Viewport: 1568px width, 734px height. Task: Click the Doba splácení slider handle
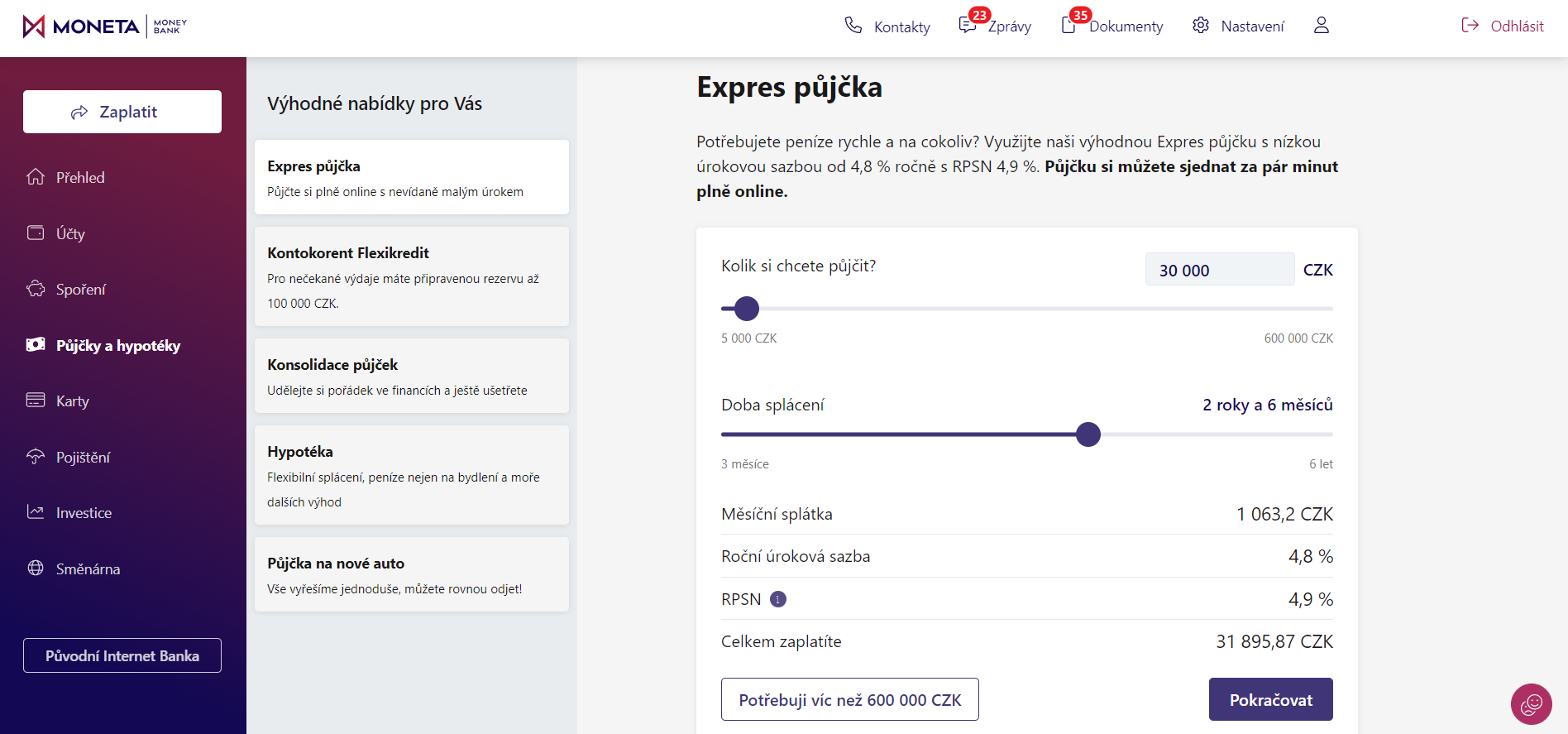coord(1088,434)
